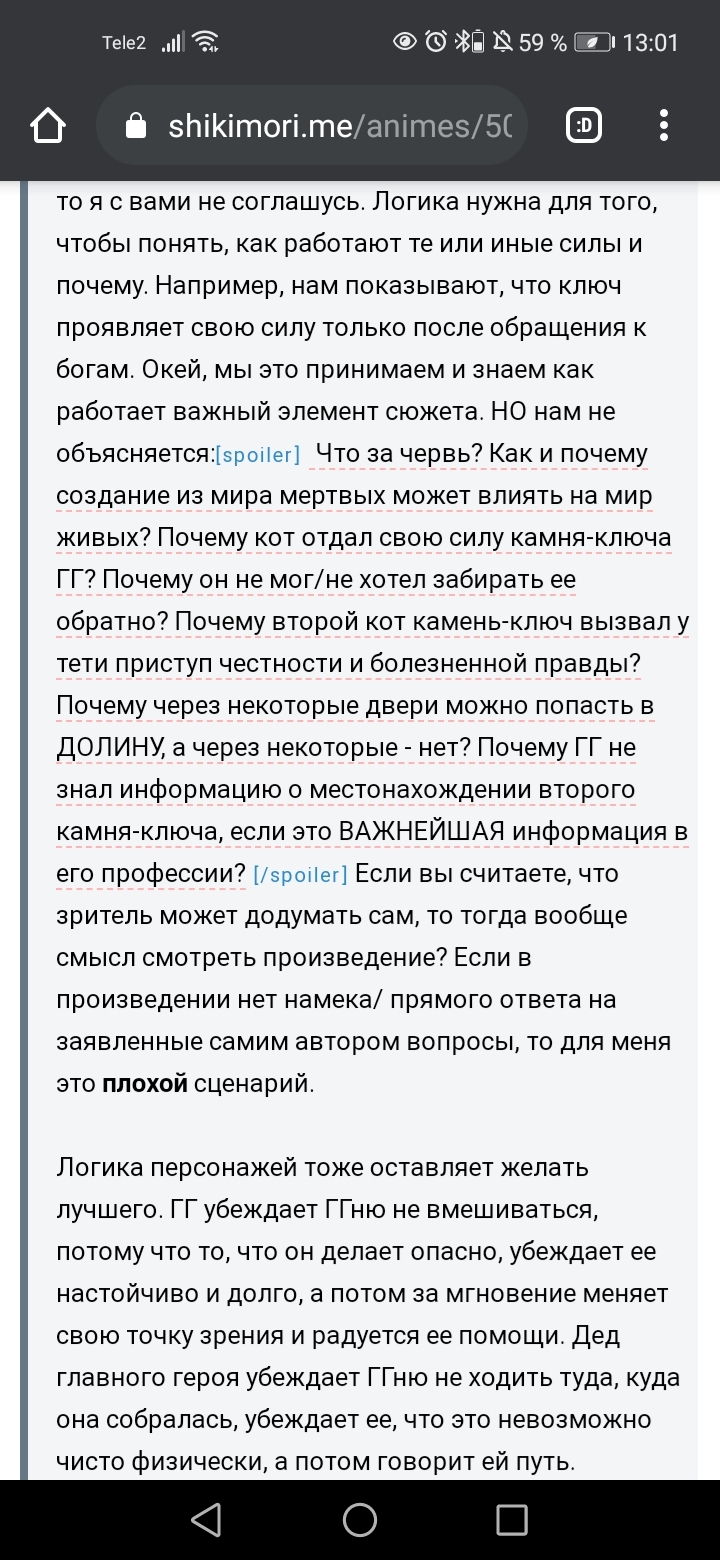The image size is (720, 1560).
Task: Tap the Tele2 carrier label
Action: coord(124,42)
